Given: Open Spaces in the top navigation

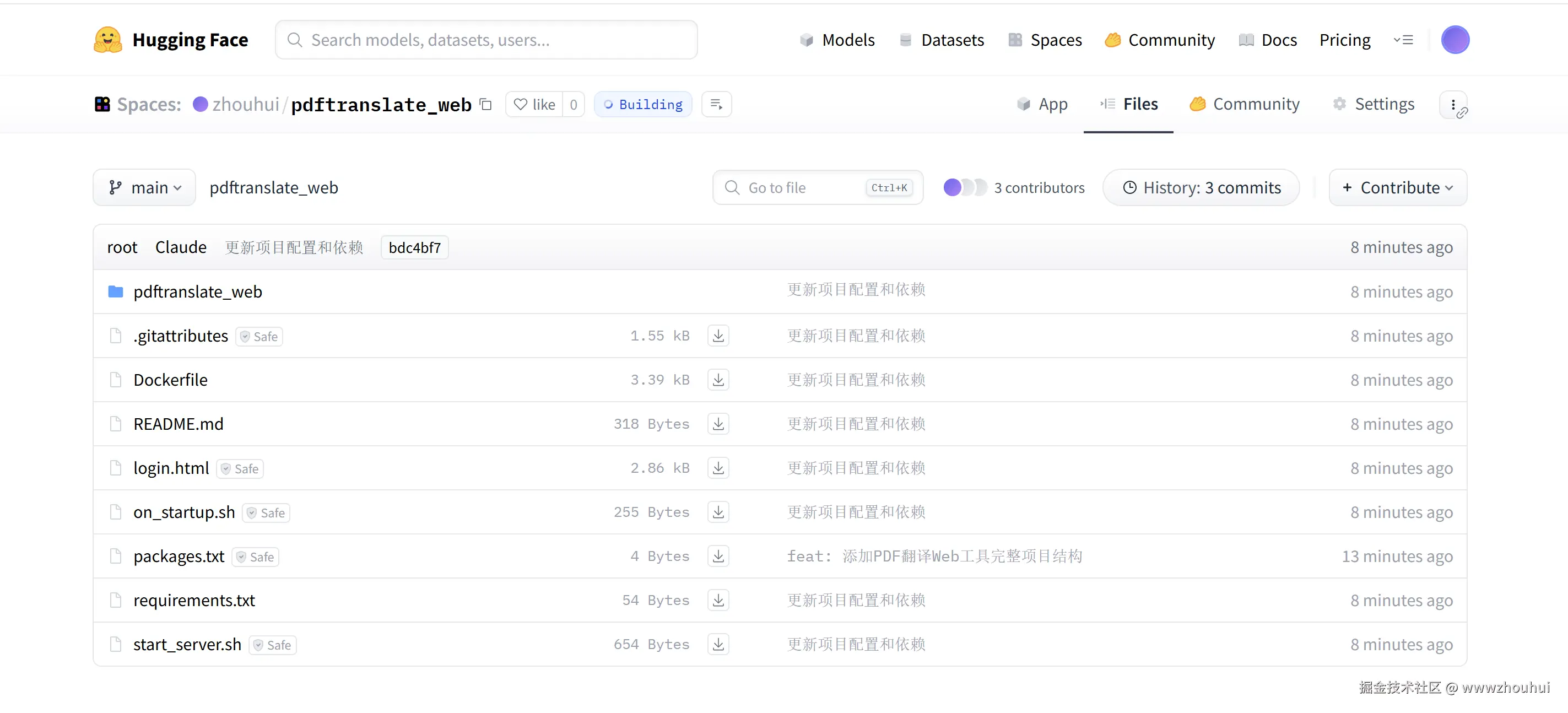Looking at the screenshot, I should click(1045, 40).
